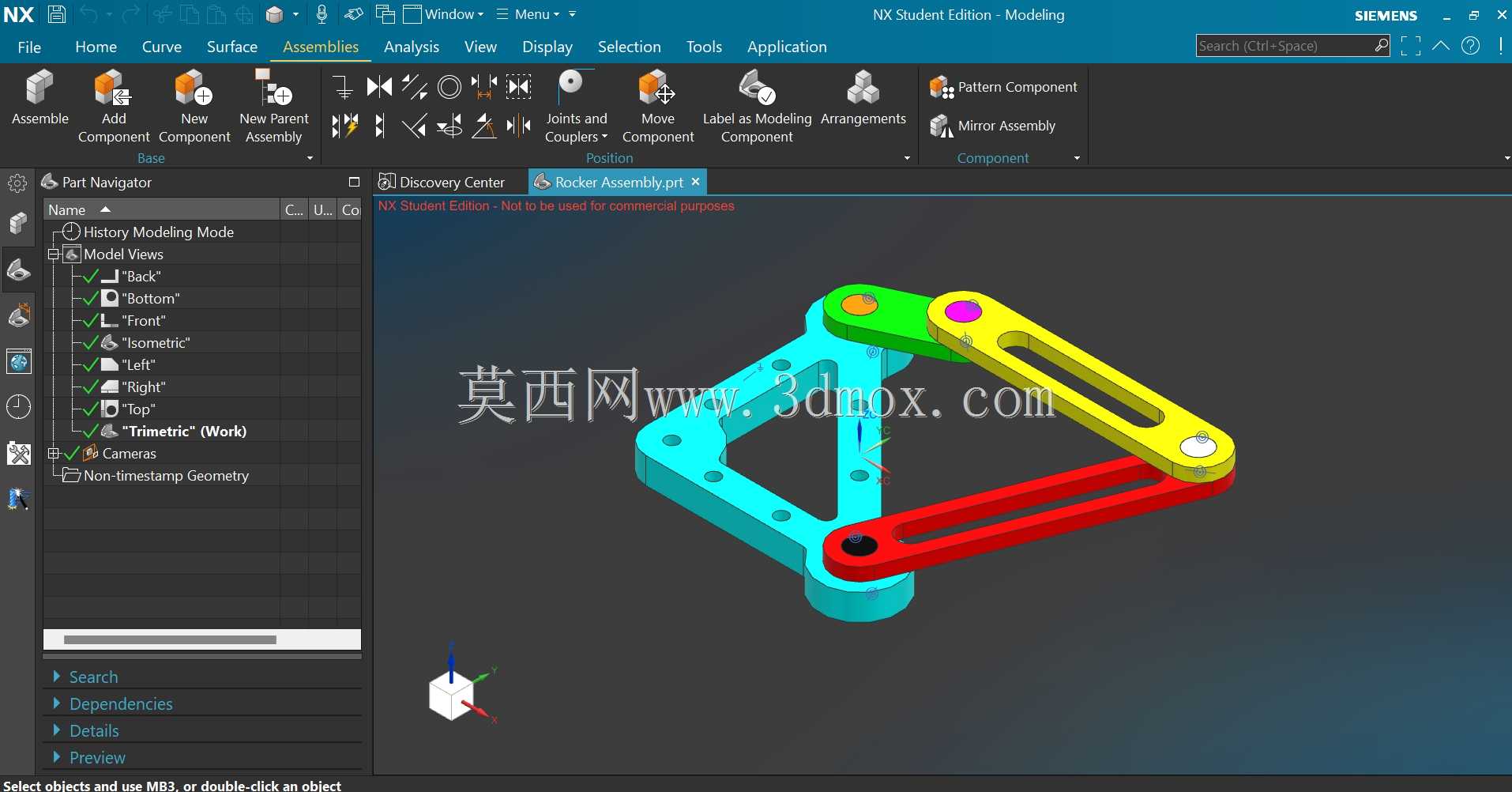Choose the Angle constraint icon
1512x792 pixels.
[483, 126]
